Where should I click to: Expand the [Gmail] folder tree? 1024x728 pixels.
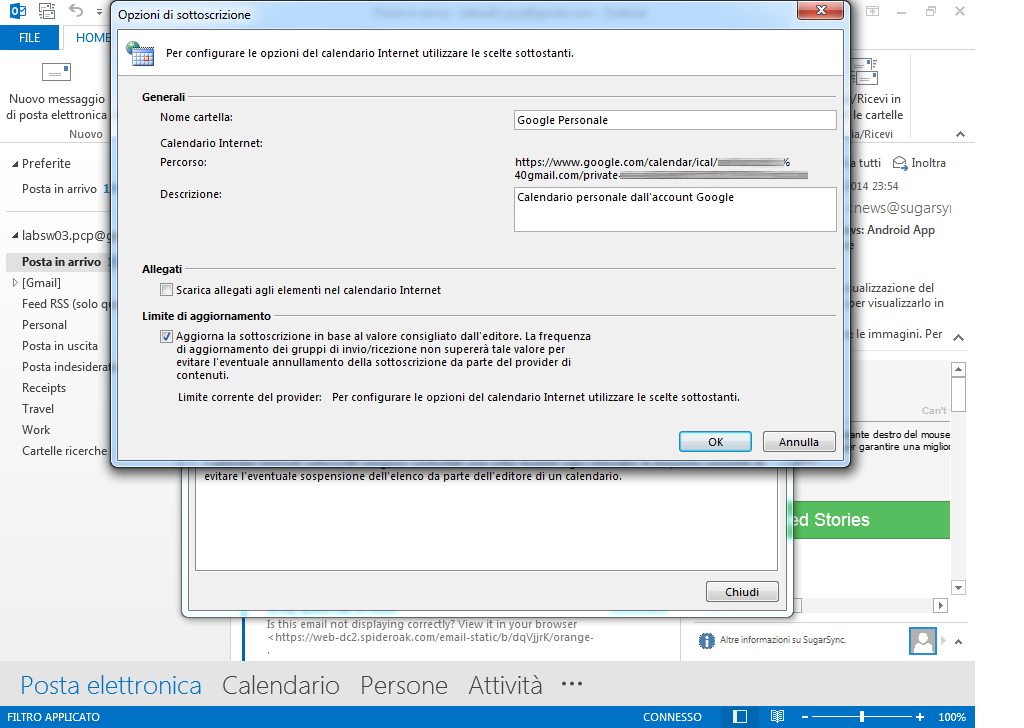pyautogui.click(x=14, y=283)
